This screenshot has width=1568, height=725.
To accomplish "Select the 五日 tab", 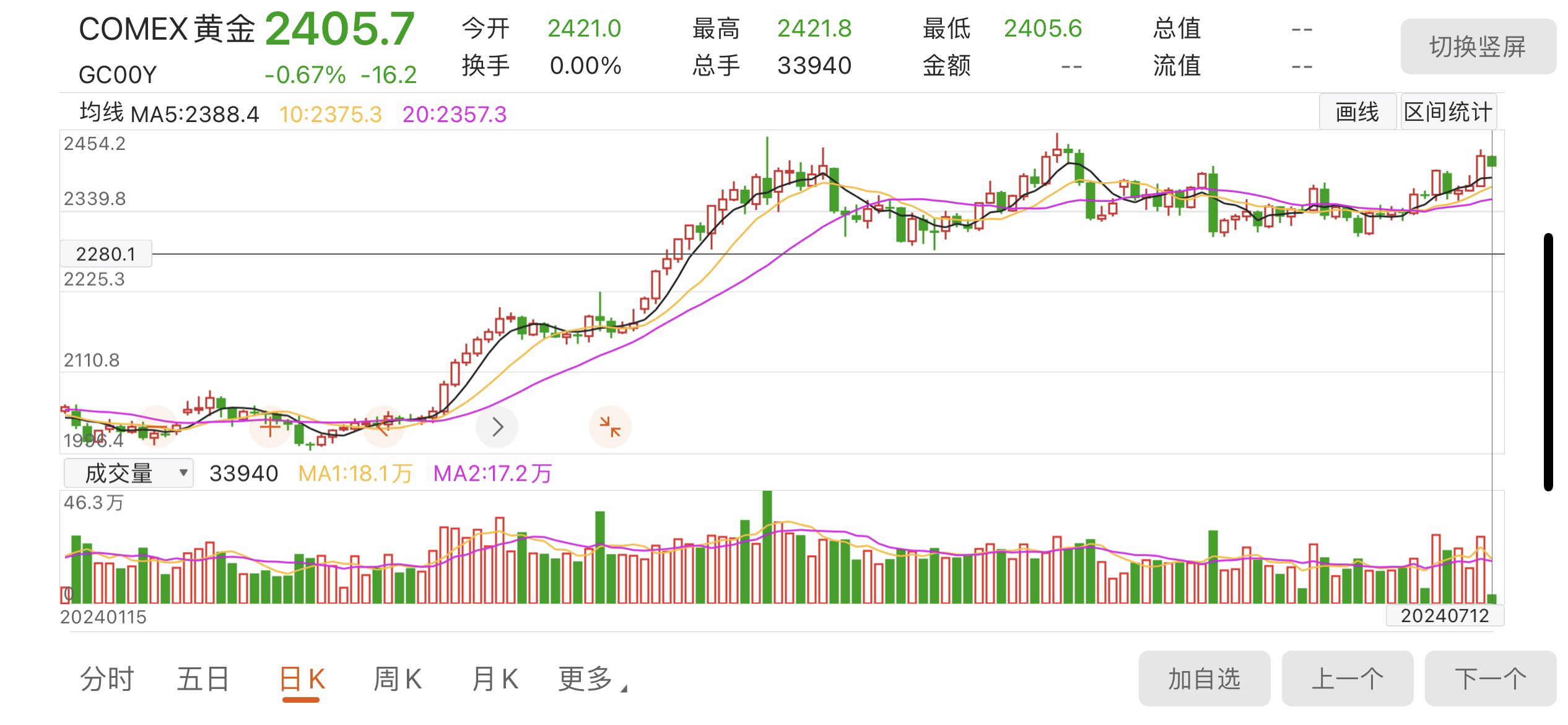I will tap(203, 679).
